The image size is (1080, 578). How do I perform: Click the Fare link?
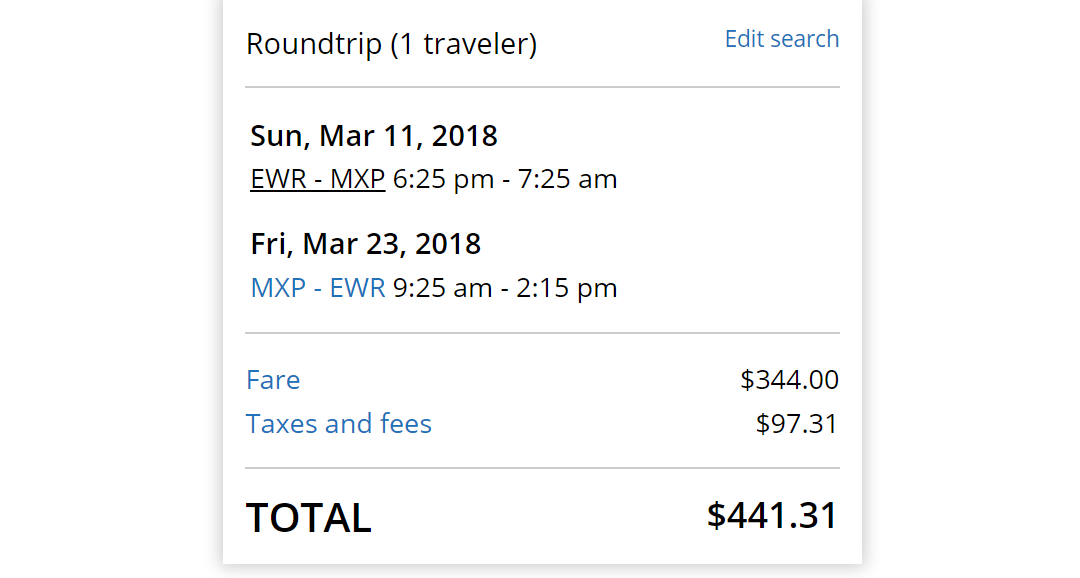point(273,380)
